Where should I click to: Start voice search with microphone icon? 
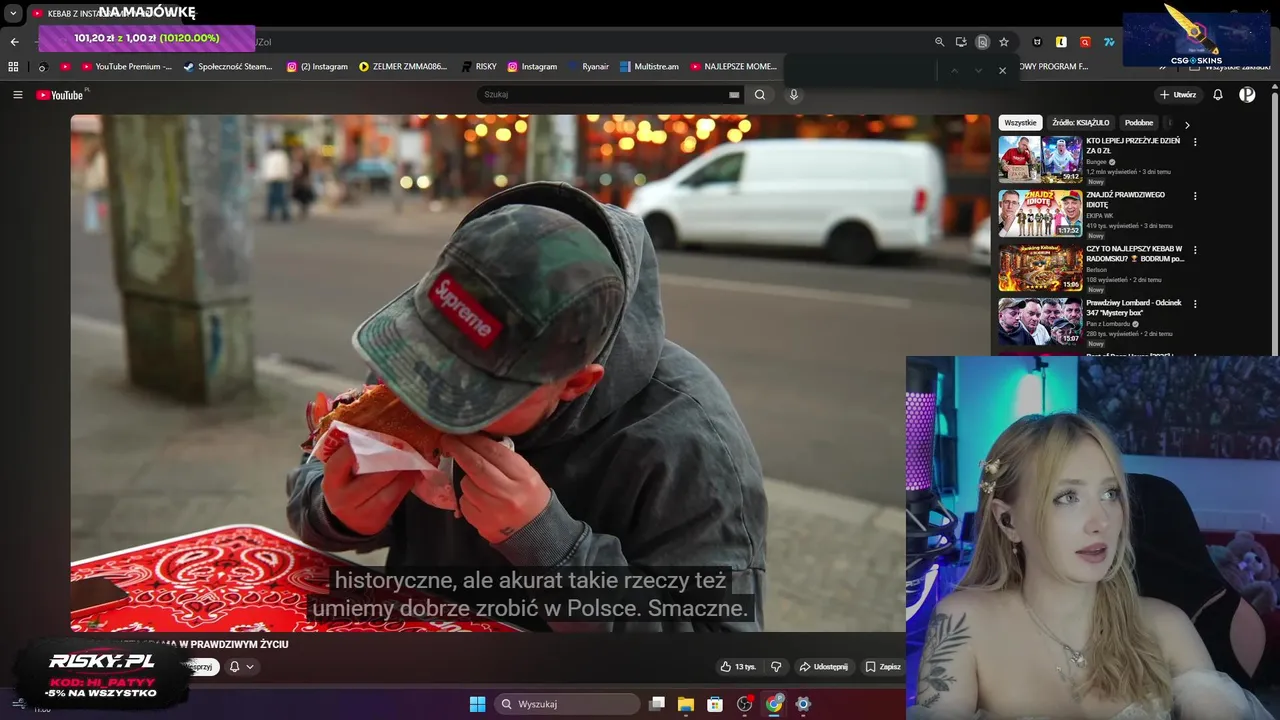(794, 95)
